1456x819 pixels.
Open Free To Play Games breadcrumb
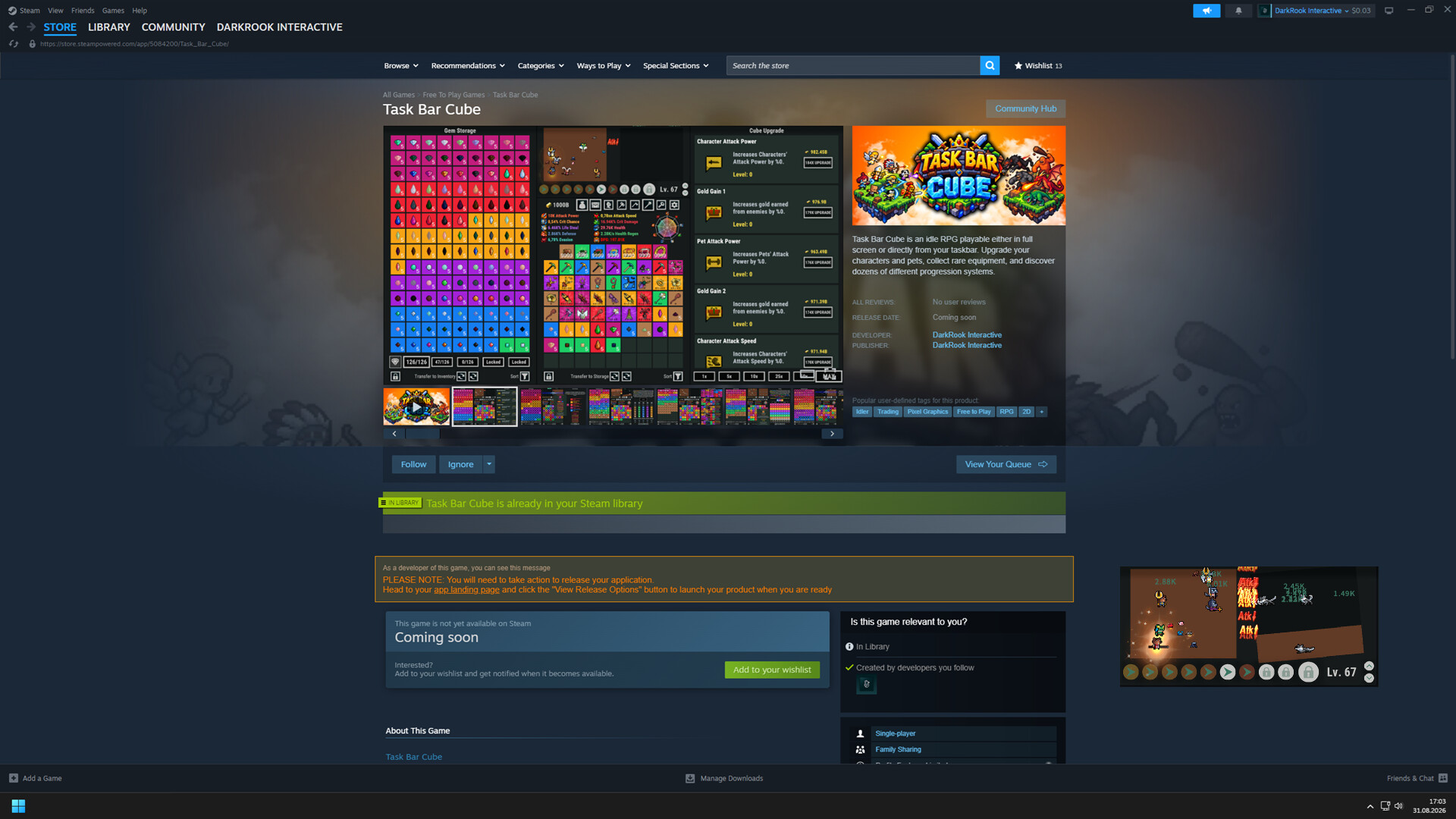coord(453,95)
